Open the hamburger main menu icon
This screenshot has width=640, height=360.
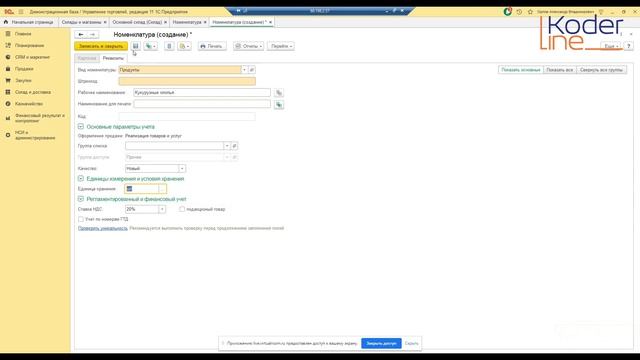21,12
